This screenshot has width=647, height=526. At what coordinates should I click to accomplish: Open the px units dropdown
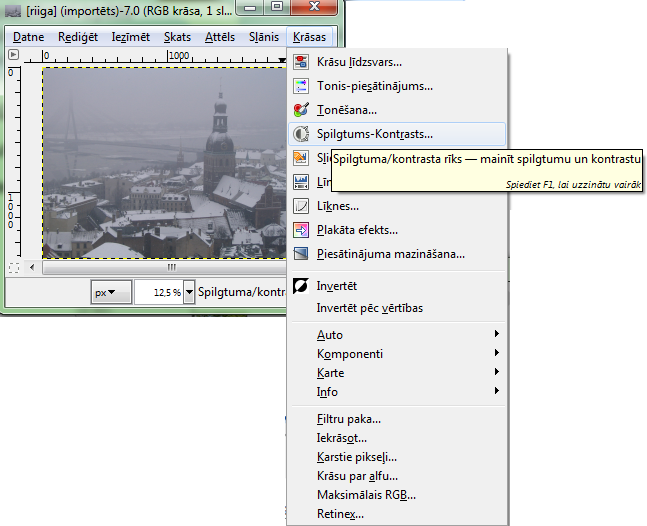pyautogui.click(x=111, y=293)
